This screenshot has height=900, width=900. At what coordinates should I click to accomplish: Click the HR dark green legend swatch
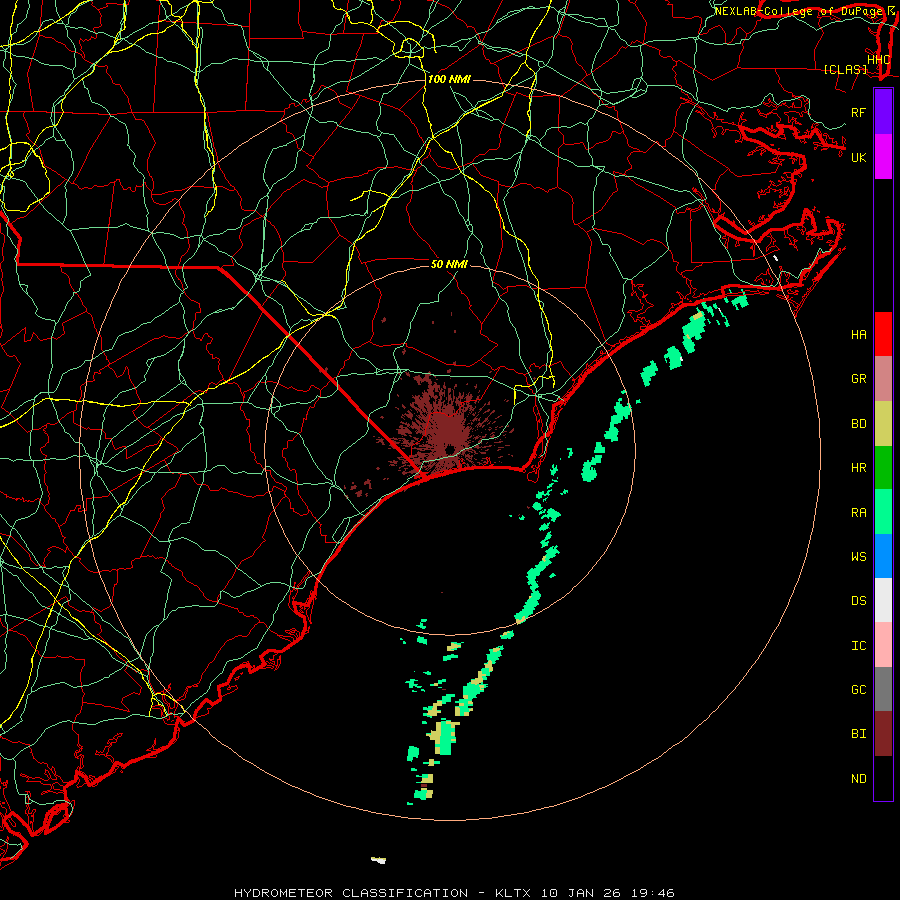883,468
